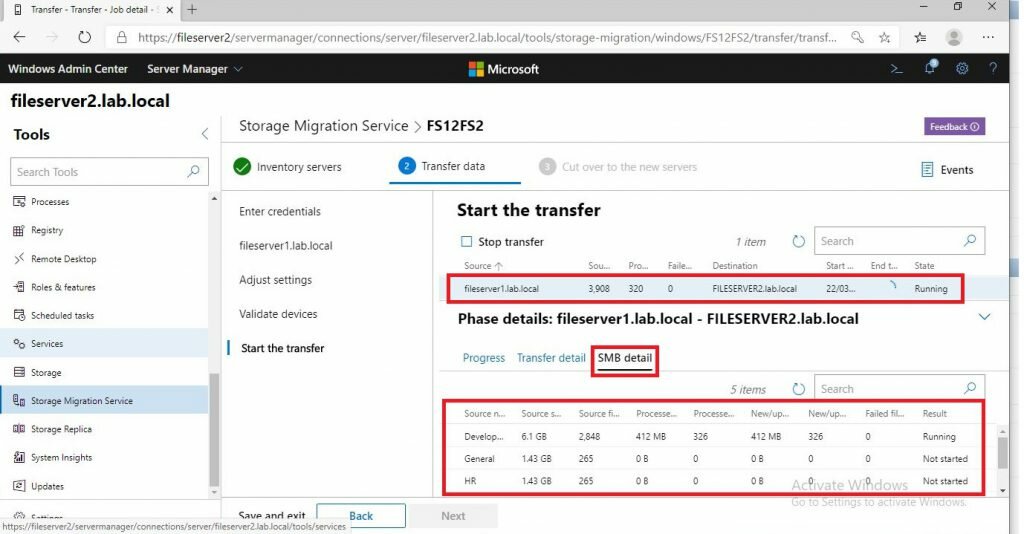1024x534 pixels.
Task: Collapse the Phase details section
Action: [x=984, y=317]
